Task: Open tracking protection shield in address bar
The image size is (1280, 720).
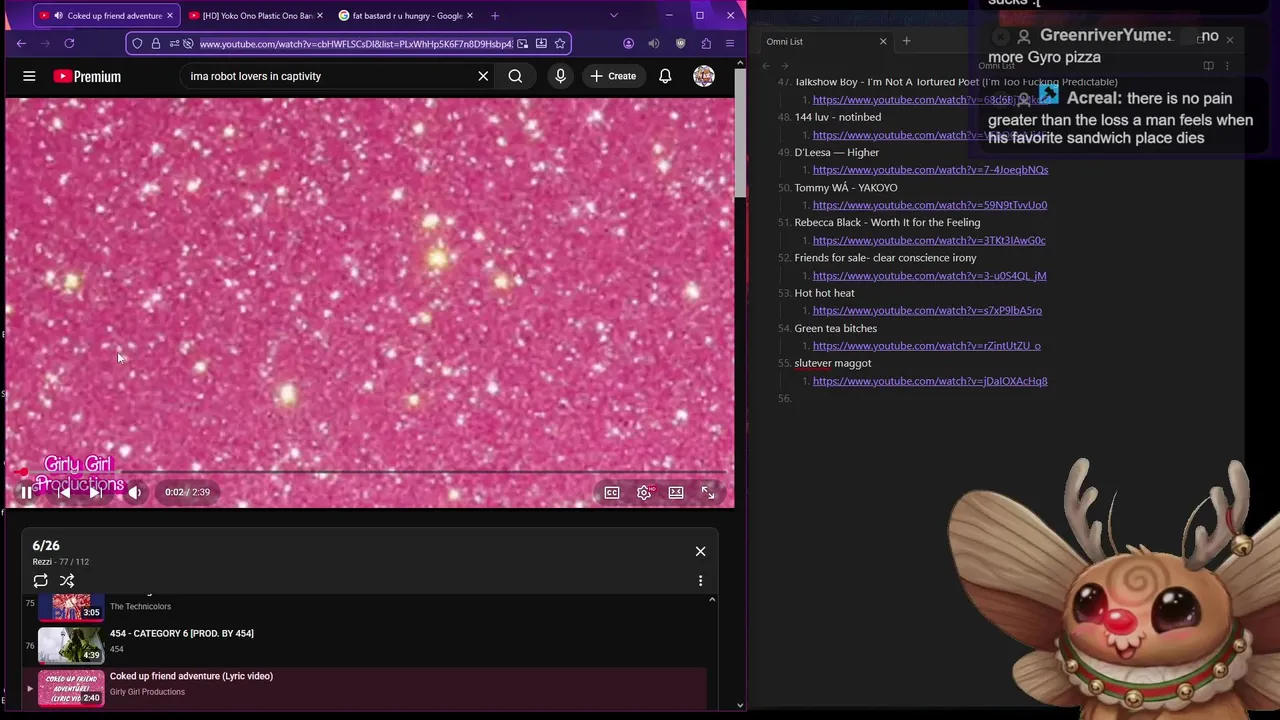Action: [x=138, y=43]
